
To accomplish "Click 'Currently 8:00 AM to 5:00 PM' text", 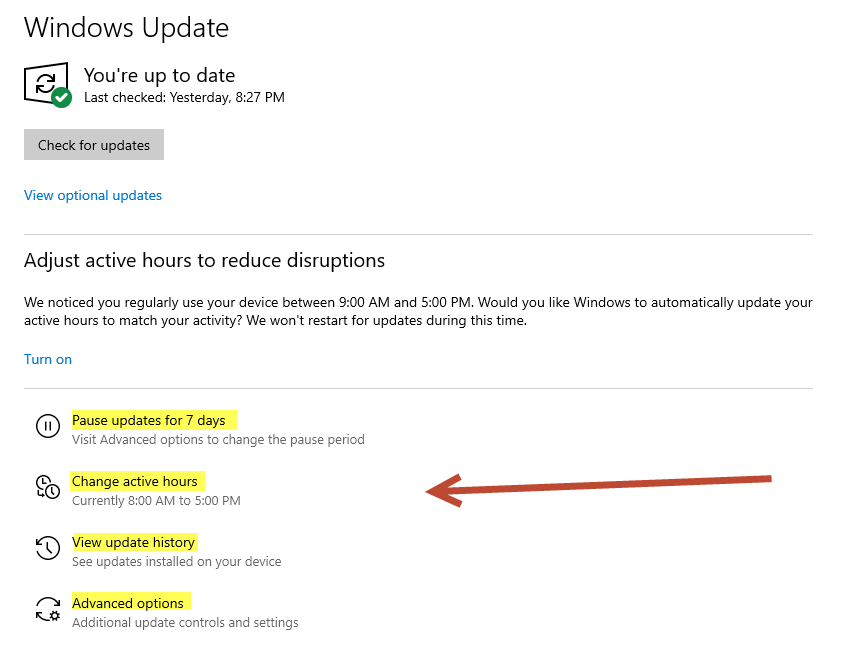I will tap(156, 500).
